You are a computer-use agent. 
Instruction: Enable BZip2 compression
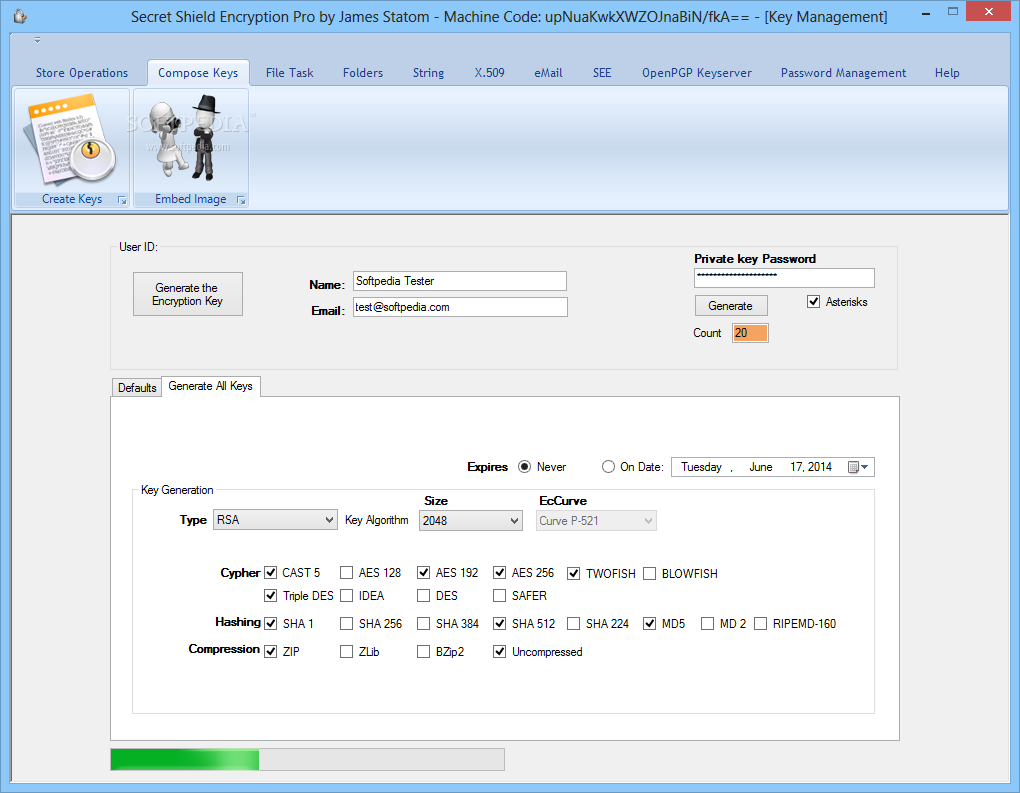pyautogui.click(x=423, y=652)
